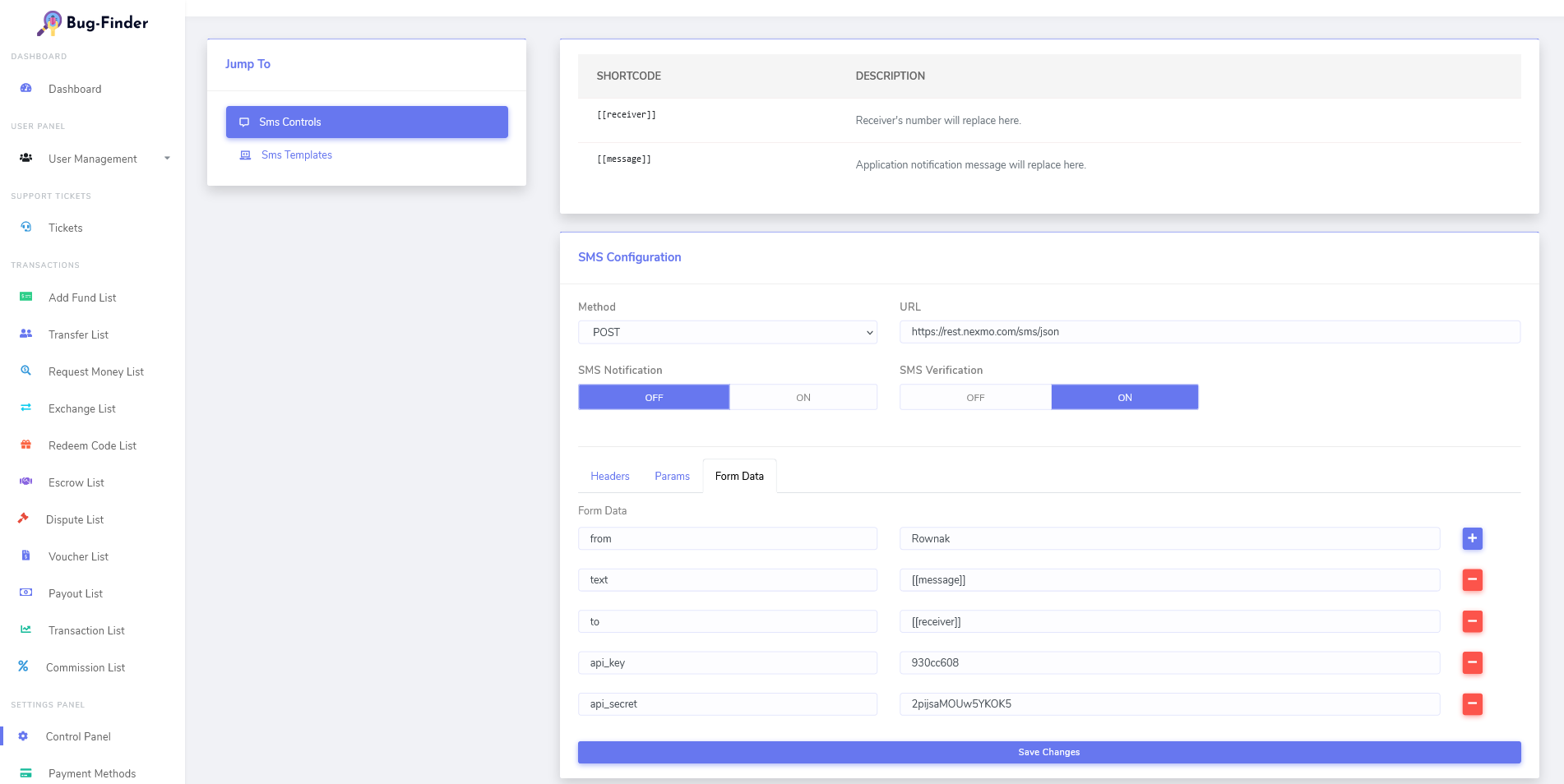The width and height of the screenshot is (1564, 784).
Task: Click the Tickets headset icon
Action: tap(25, 227)
